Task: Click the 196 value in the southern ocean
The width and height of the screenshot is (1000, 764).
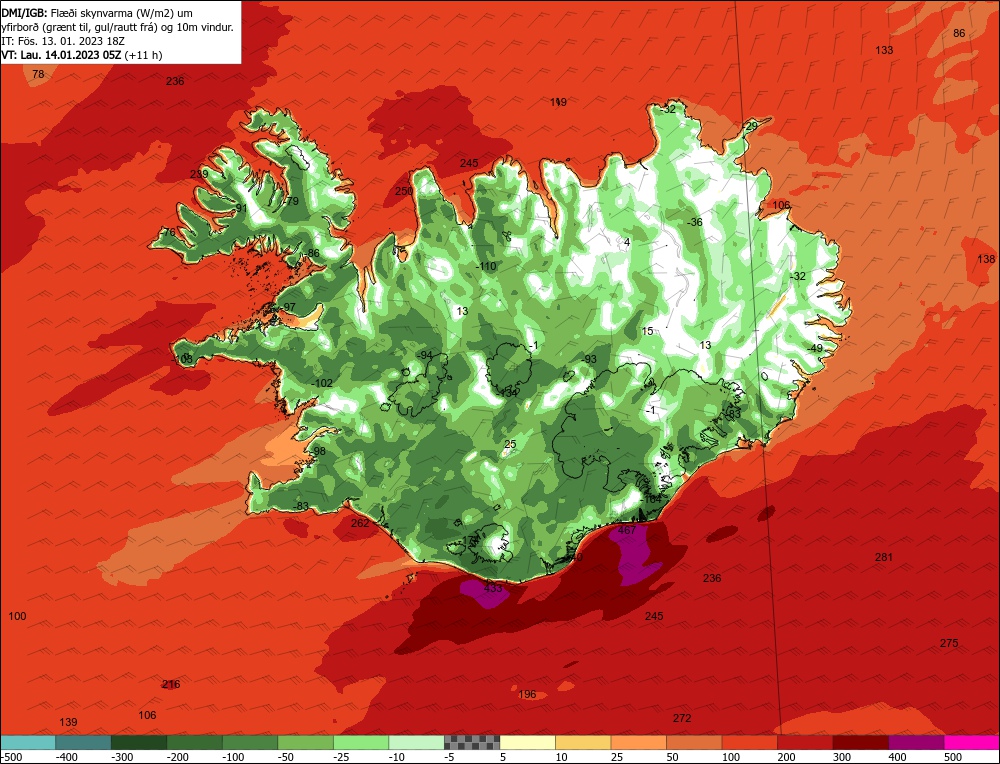Action: coord(527,694)
